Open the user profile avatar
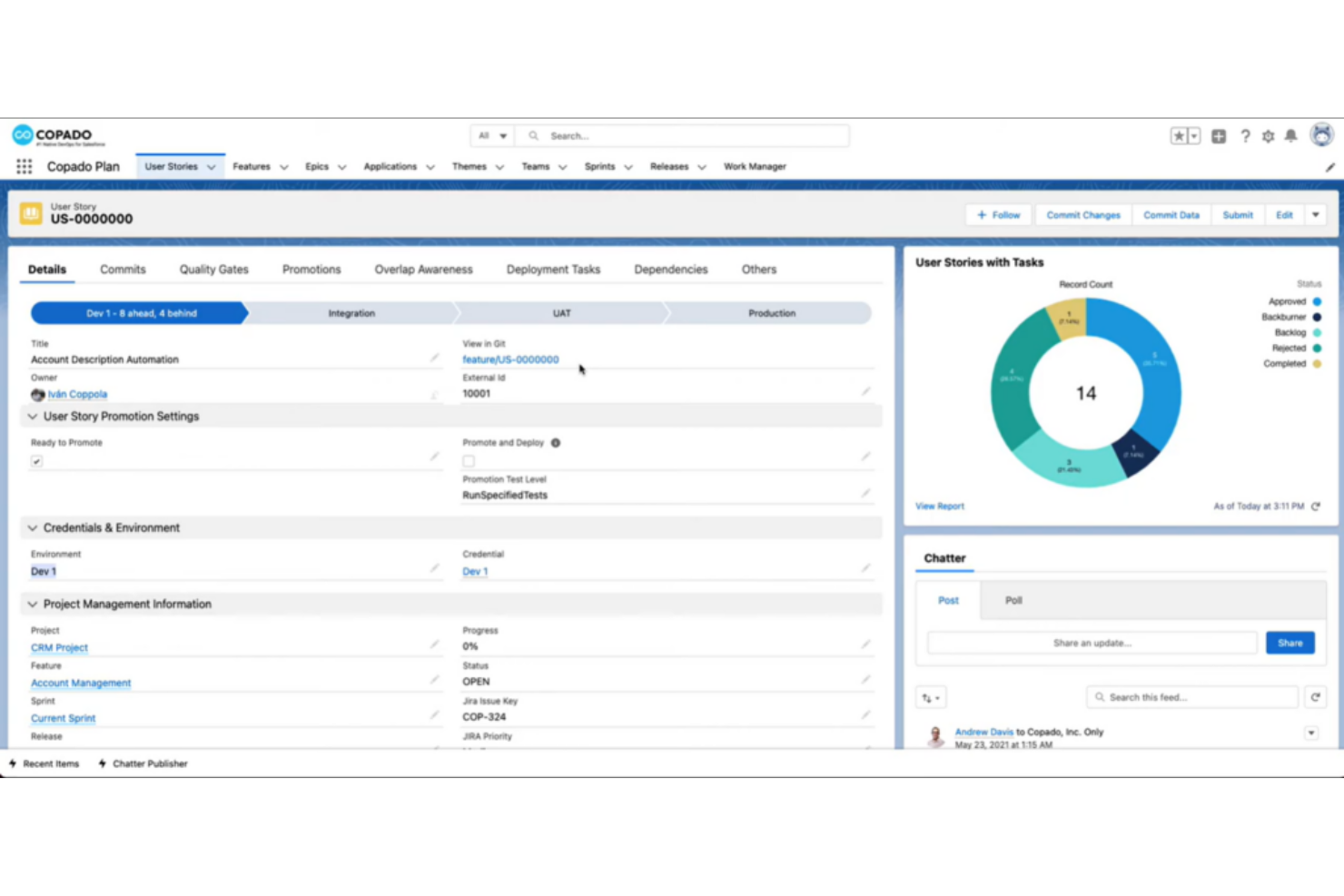Image resolution: width=1344 pixels, height=896 pixels. point(1321,135)
